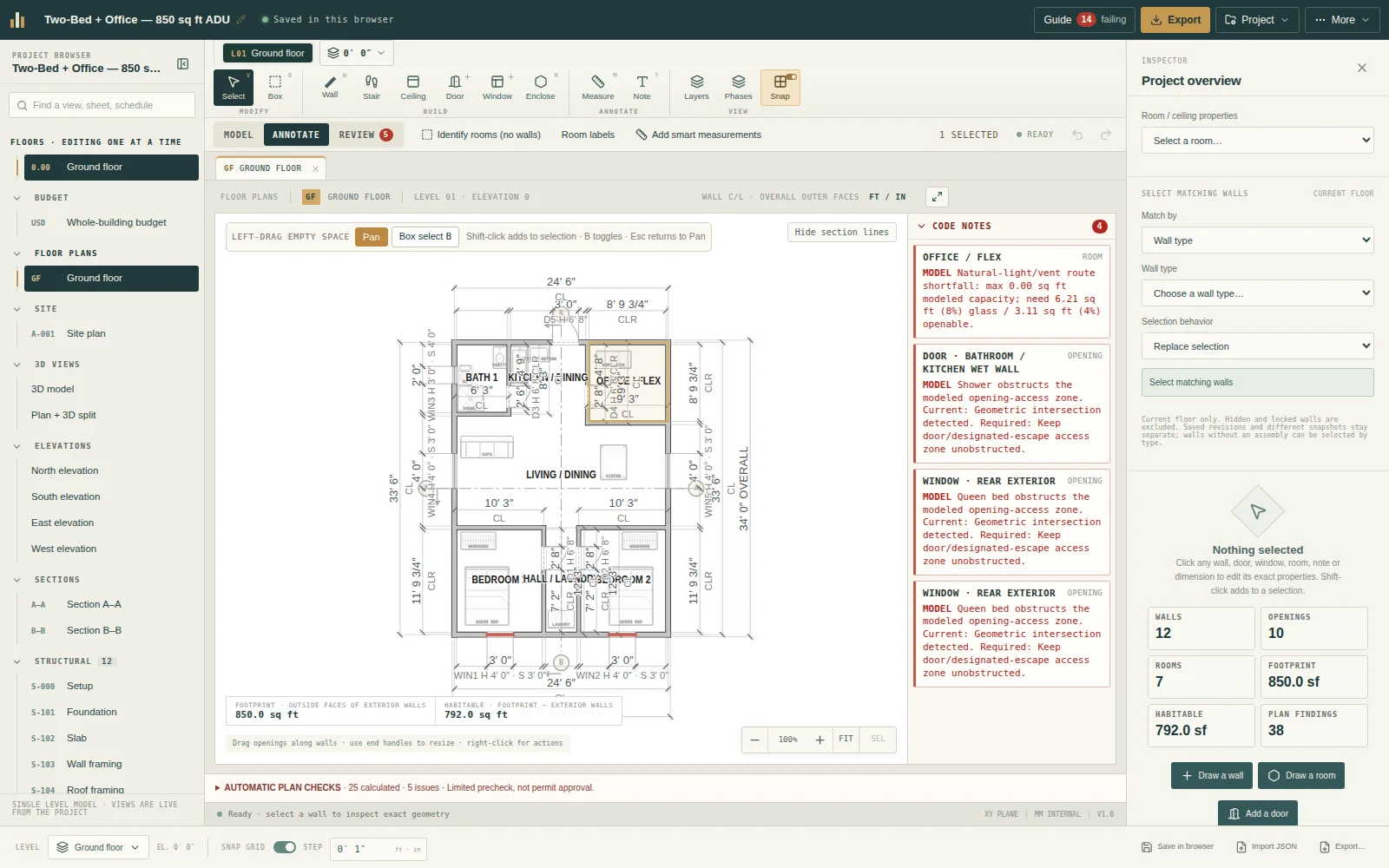The height and width of the screenshot is (868, 1389).
Task: Open the Match by Wall type dropdown
Action: pos(1257,240)
